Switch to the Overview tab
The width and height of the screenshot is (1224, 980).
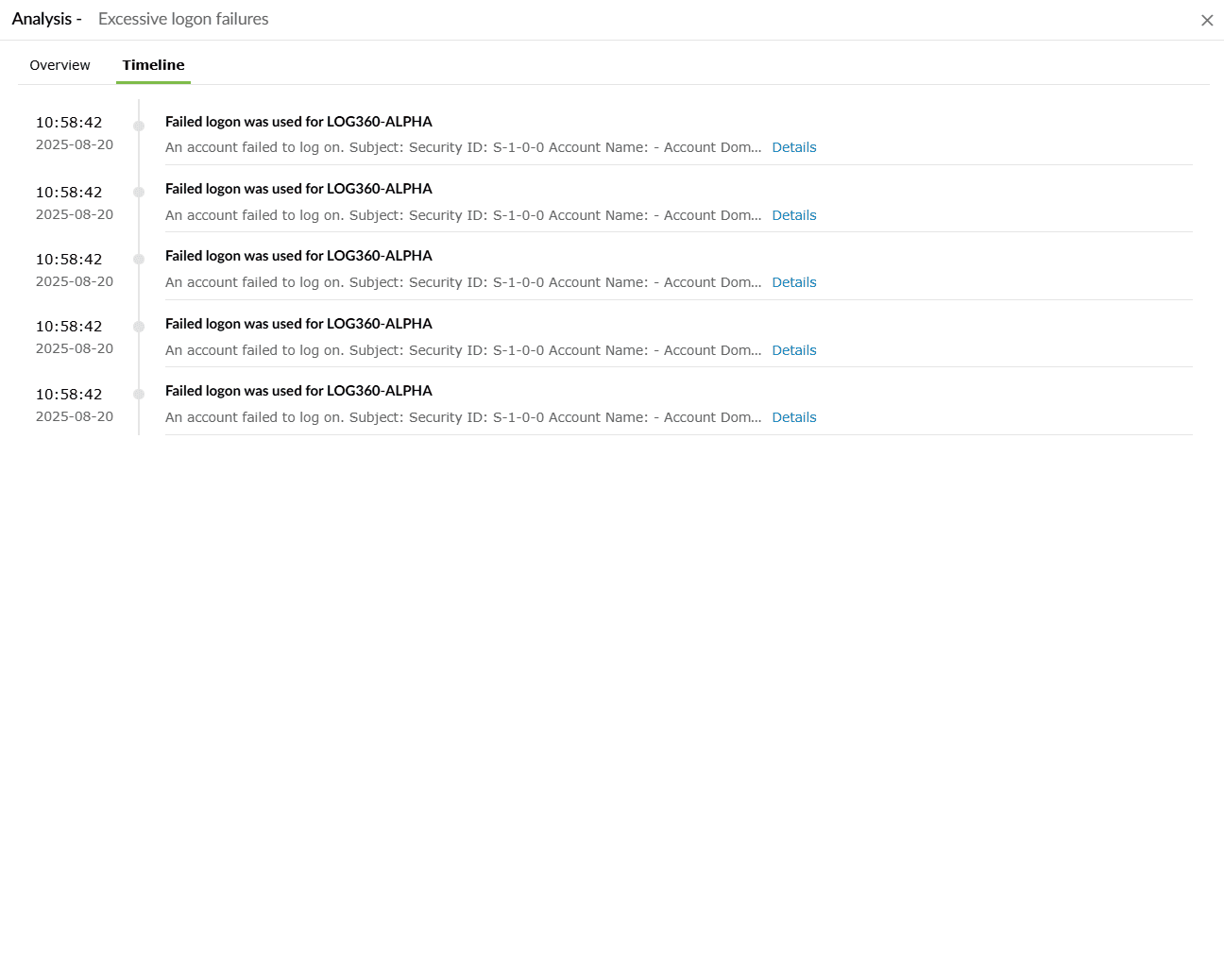[x=59, y=64]
